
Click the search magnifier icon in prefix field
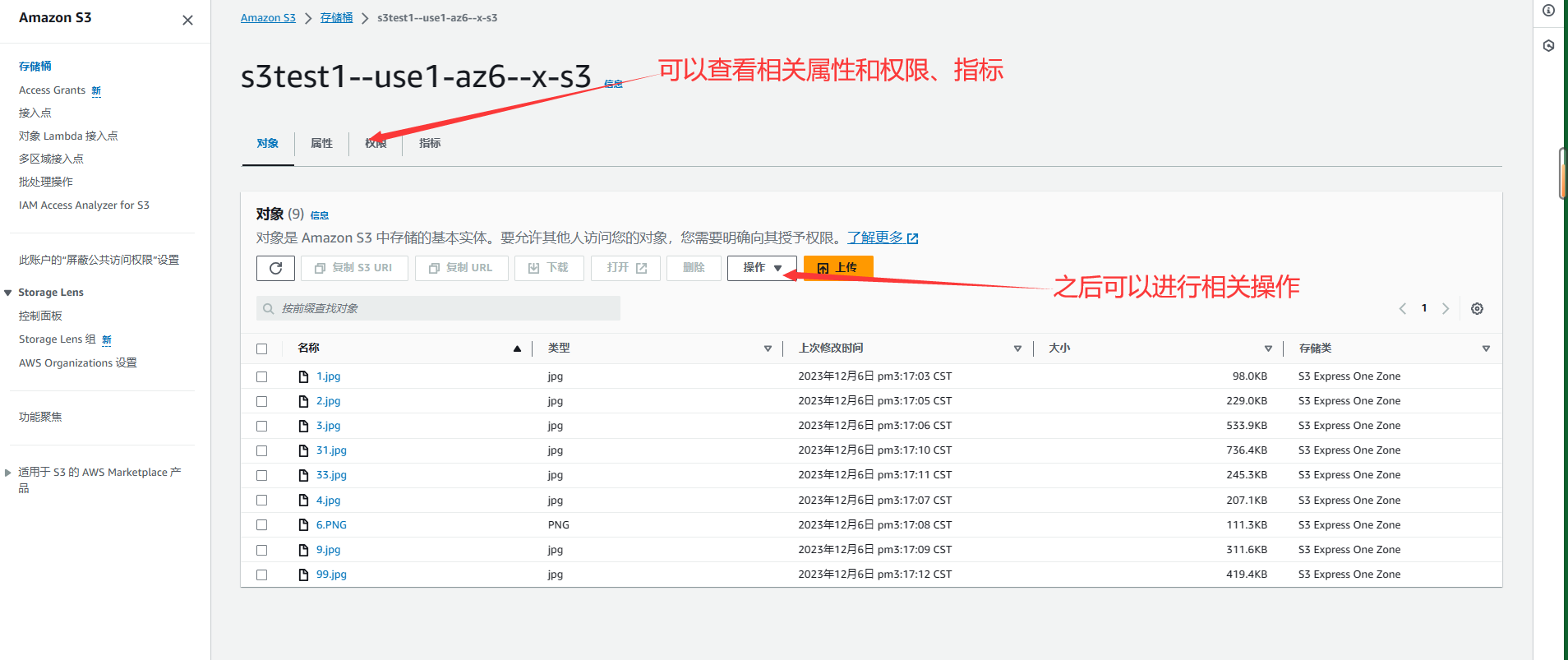[x=268, y=309]
